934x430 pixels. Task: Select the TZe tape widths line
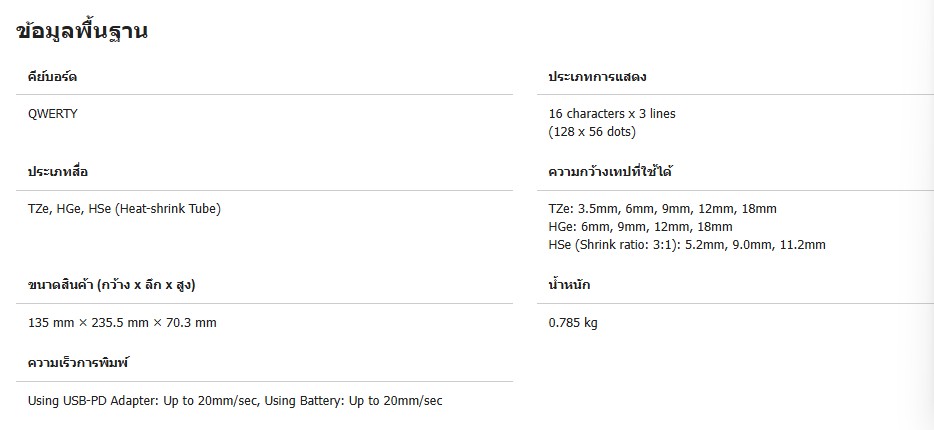pos(662,209)
